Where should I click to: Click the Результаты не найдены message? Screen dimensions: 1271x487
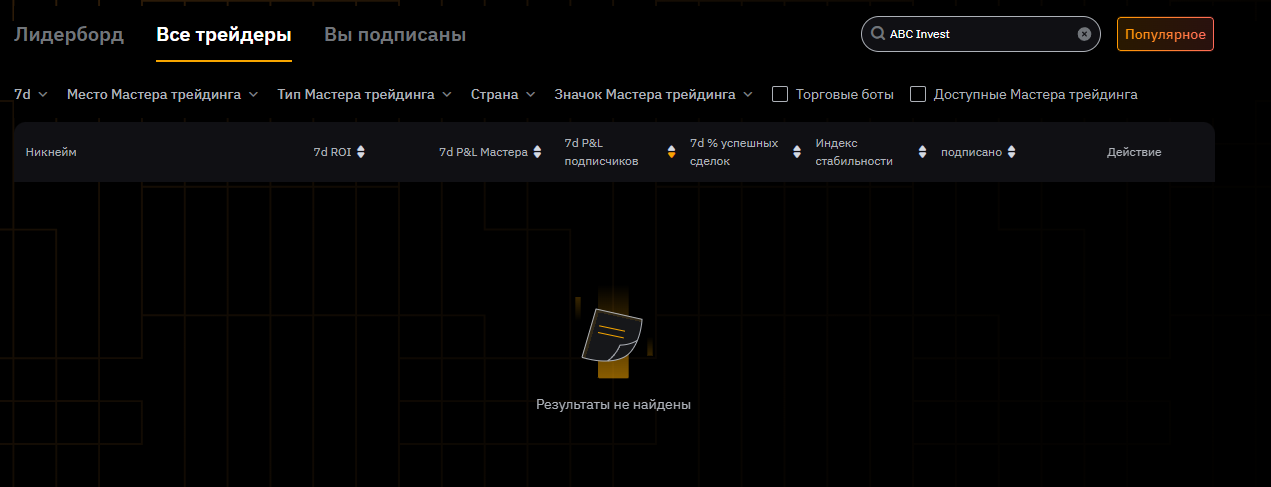pos(614,405)
